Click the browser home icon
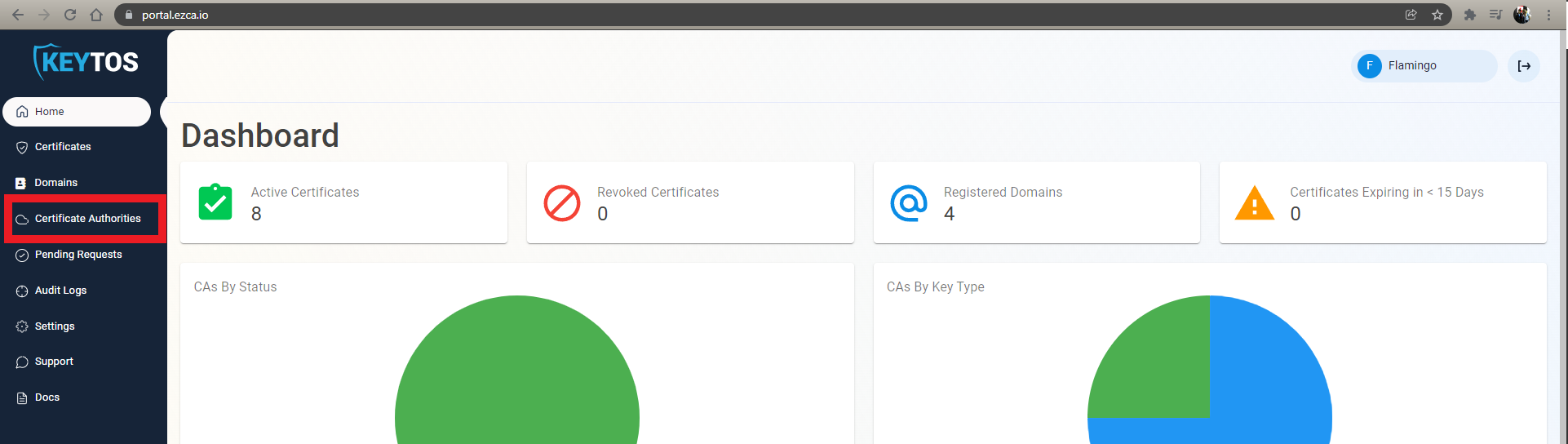The width and height of the screenshot is (1568, 444). [x=96, y=15]
